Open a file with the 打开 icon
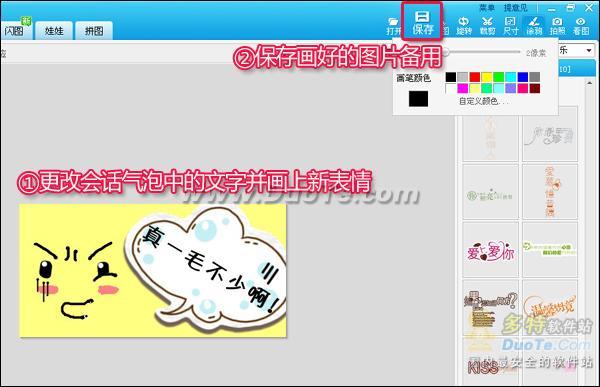The image size is (600, 387). [393, 26]
